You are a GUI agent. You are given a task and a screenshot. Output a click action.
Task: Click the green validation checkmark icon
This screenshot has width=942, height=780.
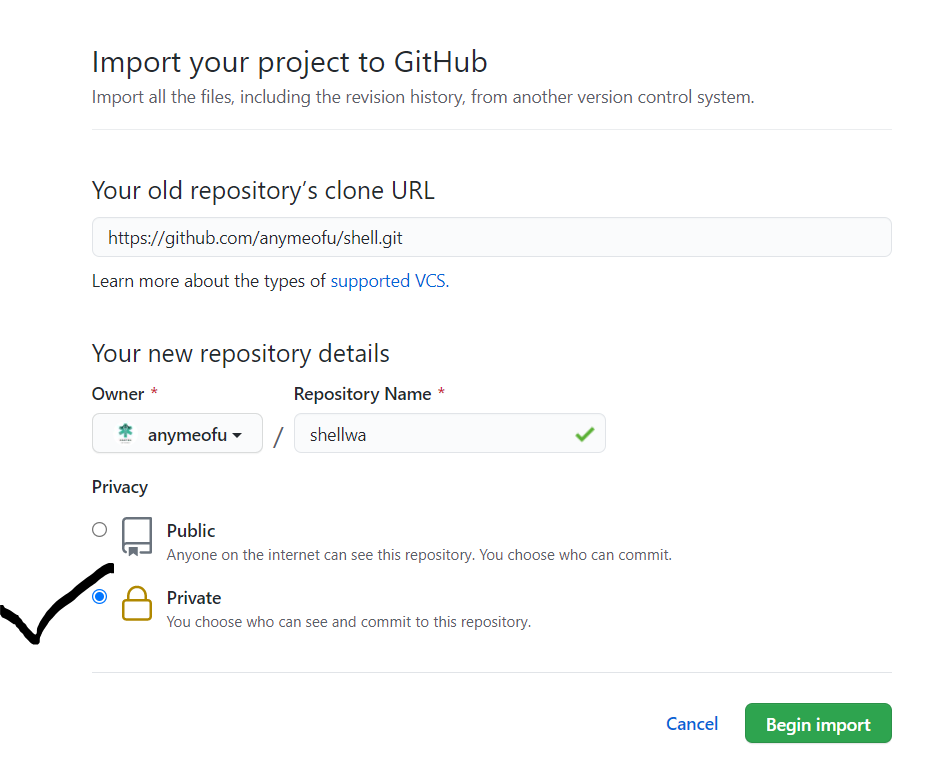[584, 434]
